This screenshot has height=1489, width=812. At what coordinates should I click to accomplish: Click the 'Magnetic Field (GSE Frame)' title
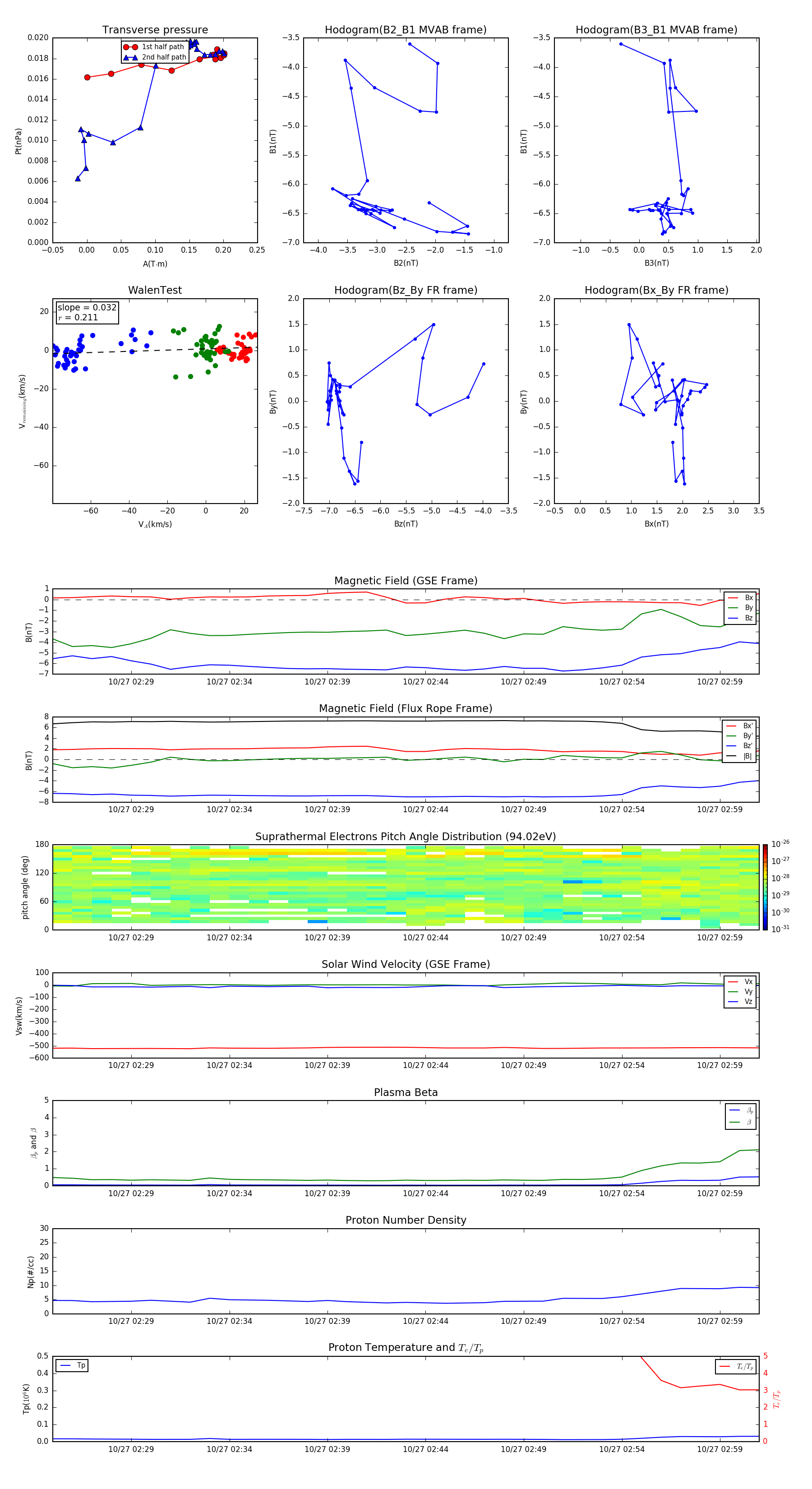[x=406, y=581]
